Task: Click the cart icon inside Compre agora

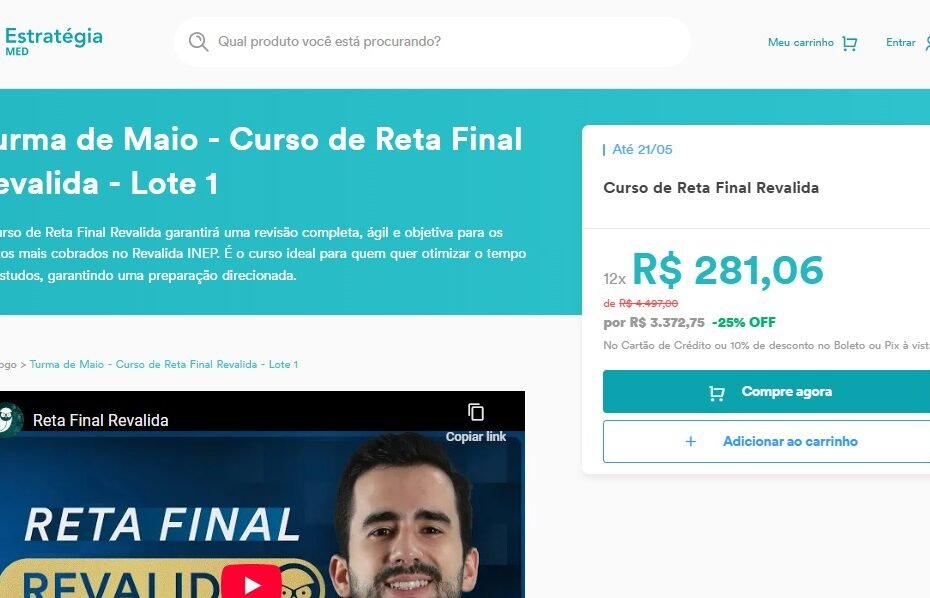Action: pos(716,393)
